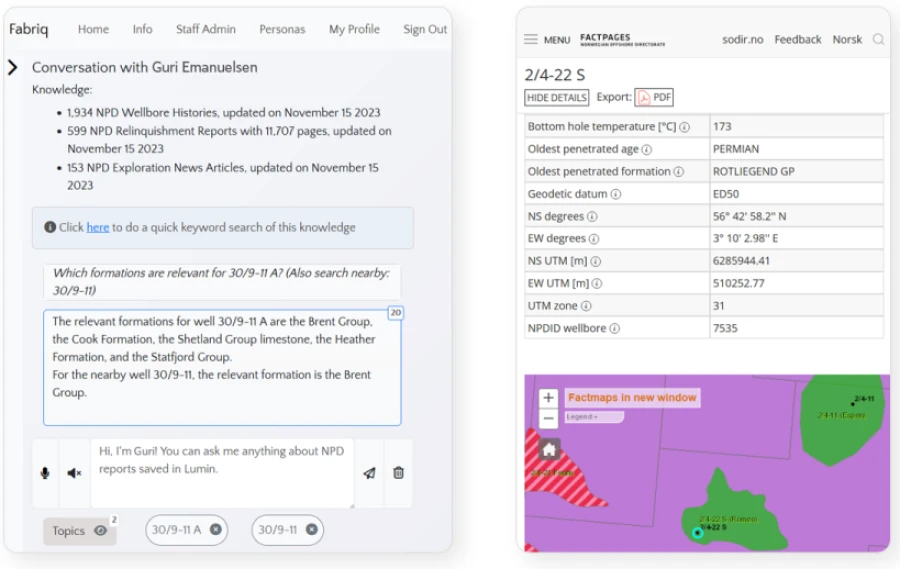
Task: Click the Factpages search magnifier icon
Action: pyautogui.click(x=878, y=40)
